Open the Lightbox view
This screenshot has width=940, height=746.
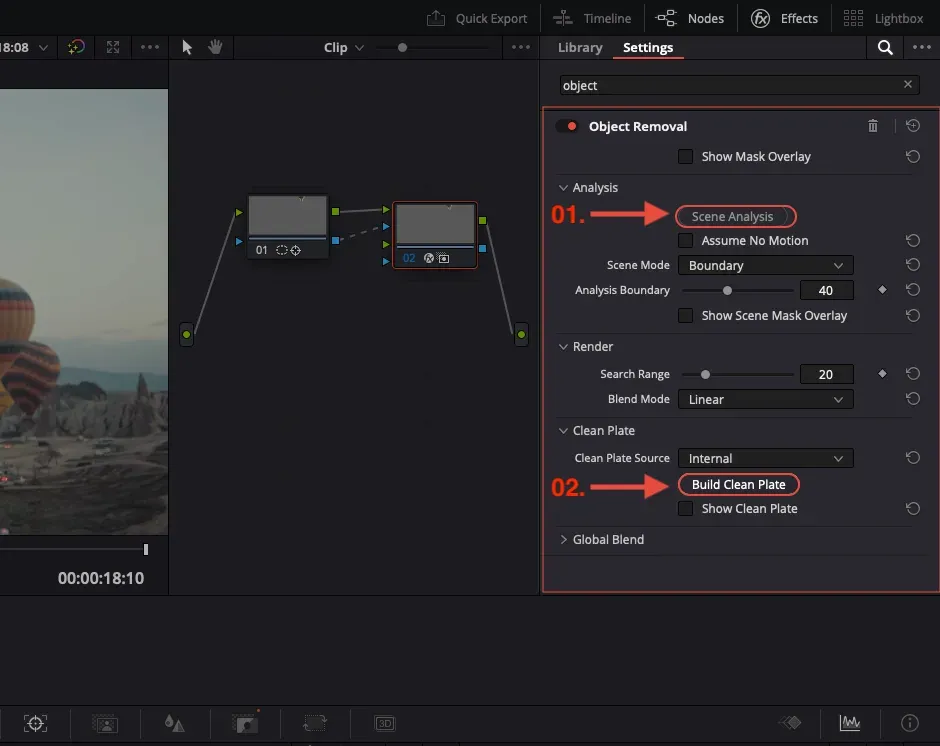click(883, 19)
